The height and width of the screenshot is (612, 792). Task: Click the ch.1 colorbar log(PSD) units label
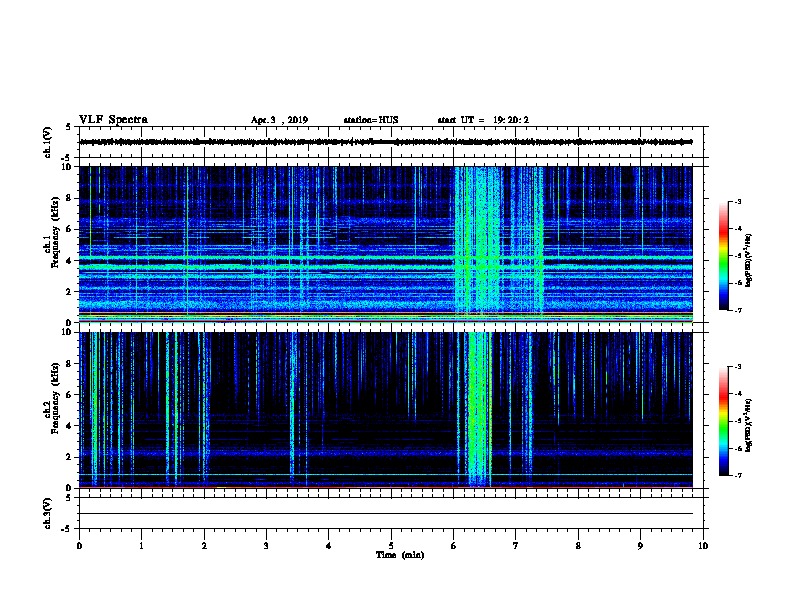point(749,261)
